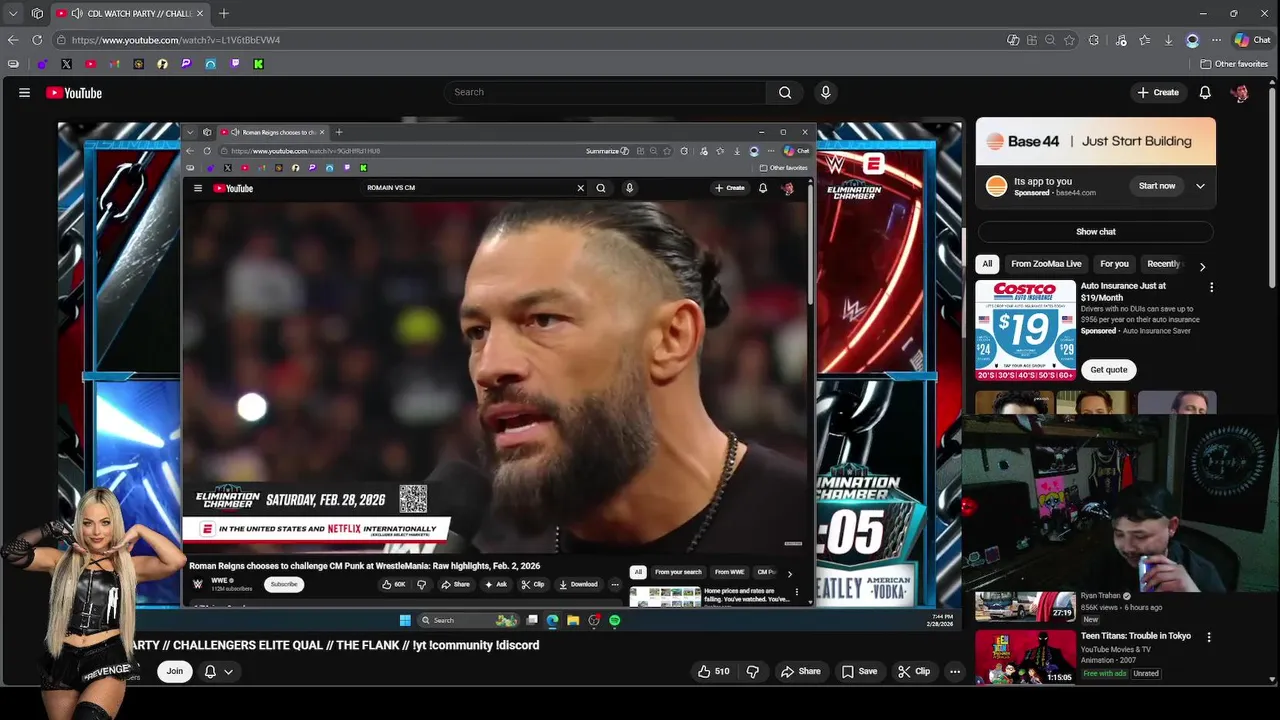Open the YouTube bookmark in favorites bar

pyautogui.click(x=90, y=64)
